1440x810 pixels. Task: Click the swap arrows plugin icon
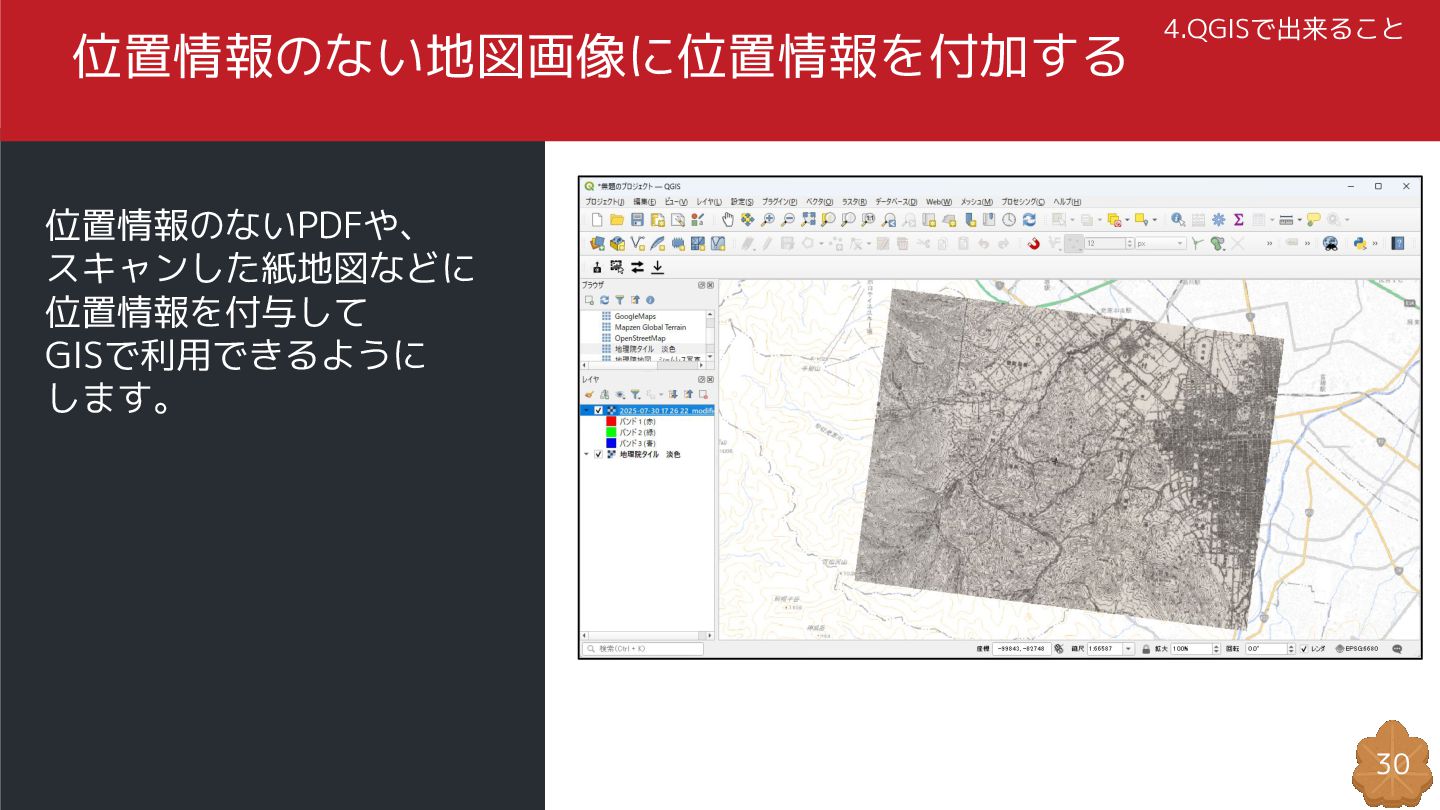tap(637, 267)
